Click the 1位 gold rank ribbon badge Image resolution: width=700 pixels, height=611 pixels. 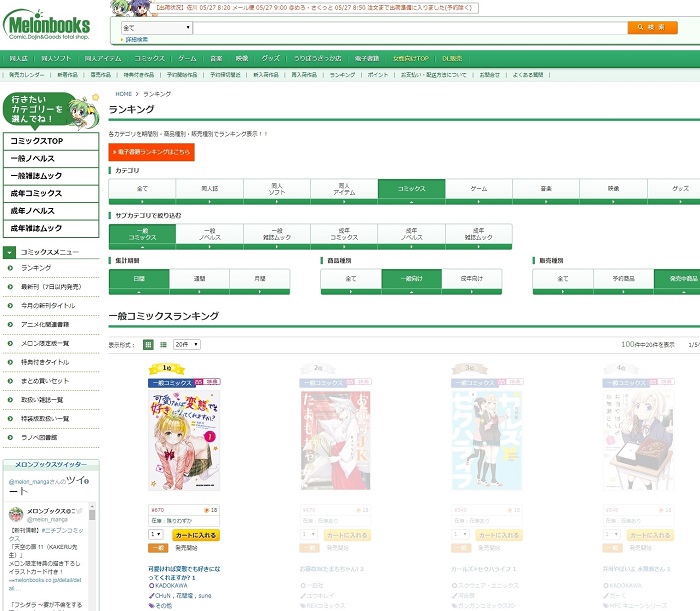(x=167, y=368)
